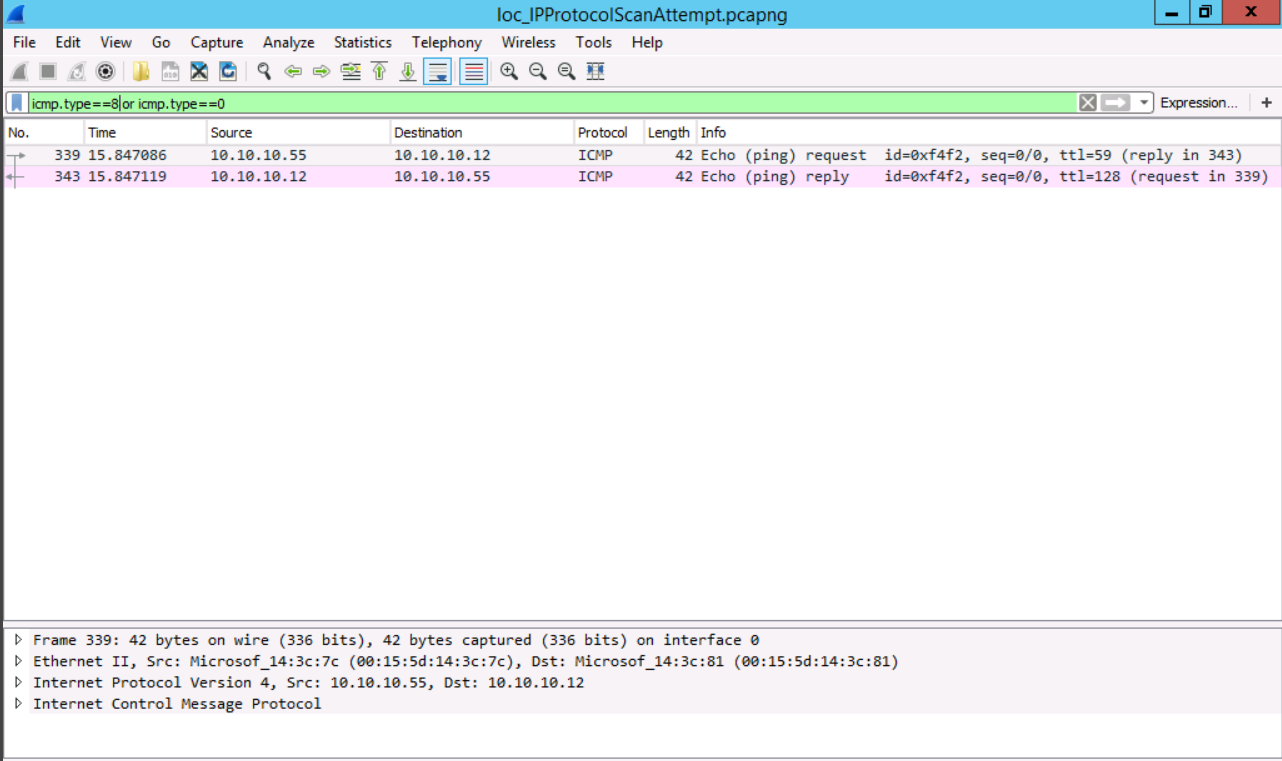This screenshot has height=761, width=1282.
Task: Sort by the Destination column header
Action: (x=482, y=132)
